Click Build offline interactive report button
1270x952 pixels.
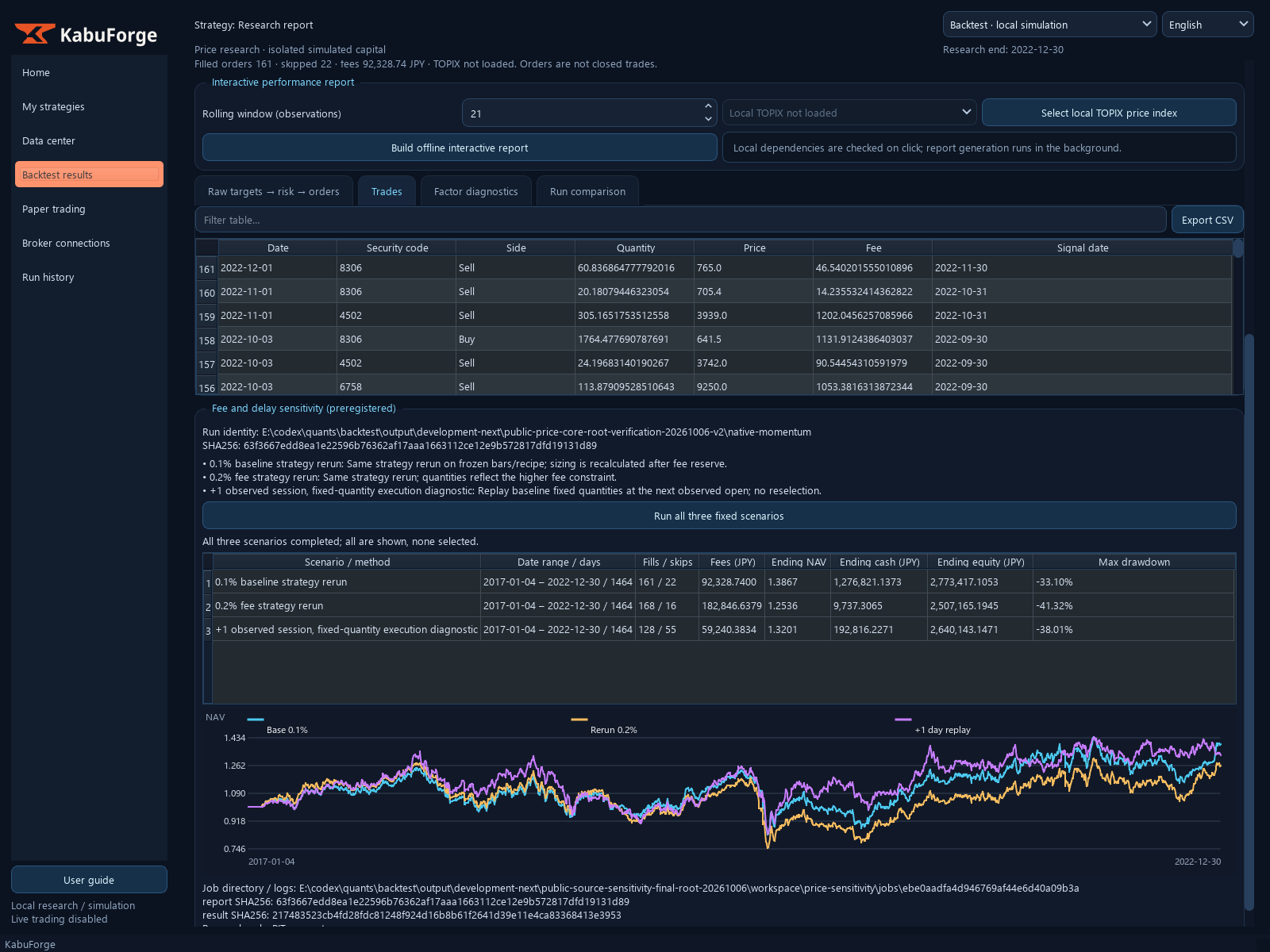460,148
